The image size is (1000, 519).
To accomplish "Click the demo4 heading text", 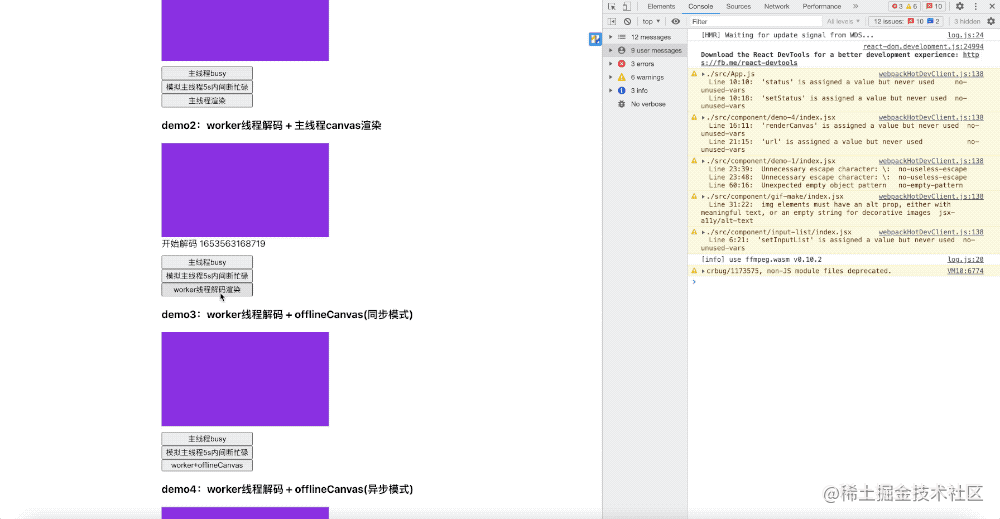I will pos(287,490).
